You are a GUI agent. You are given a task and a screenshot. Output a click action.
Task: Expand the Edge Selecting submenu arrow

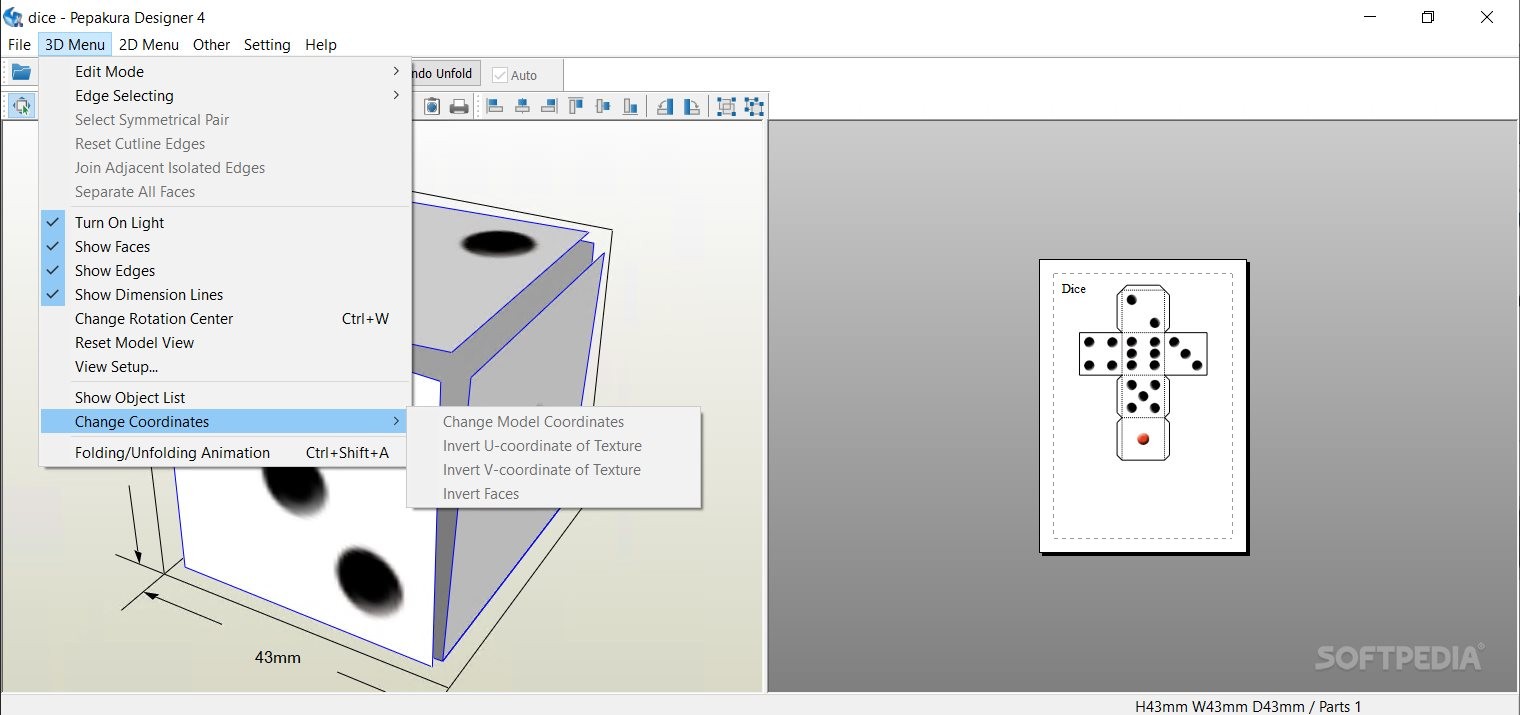pos(396,95)
